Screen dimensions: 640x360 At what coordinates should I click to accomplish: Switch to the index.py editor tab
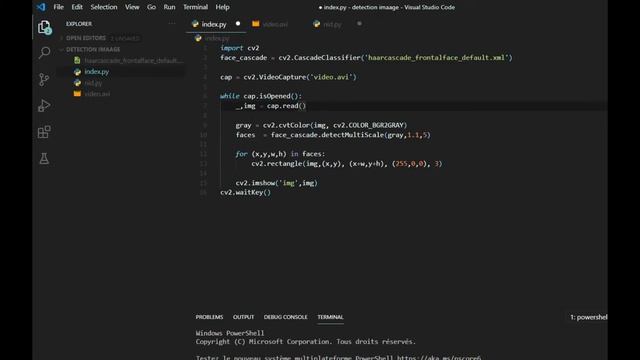coord(216,24)
